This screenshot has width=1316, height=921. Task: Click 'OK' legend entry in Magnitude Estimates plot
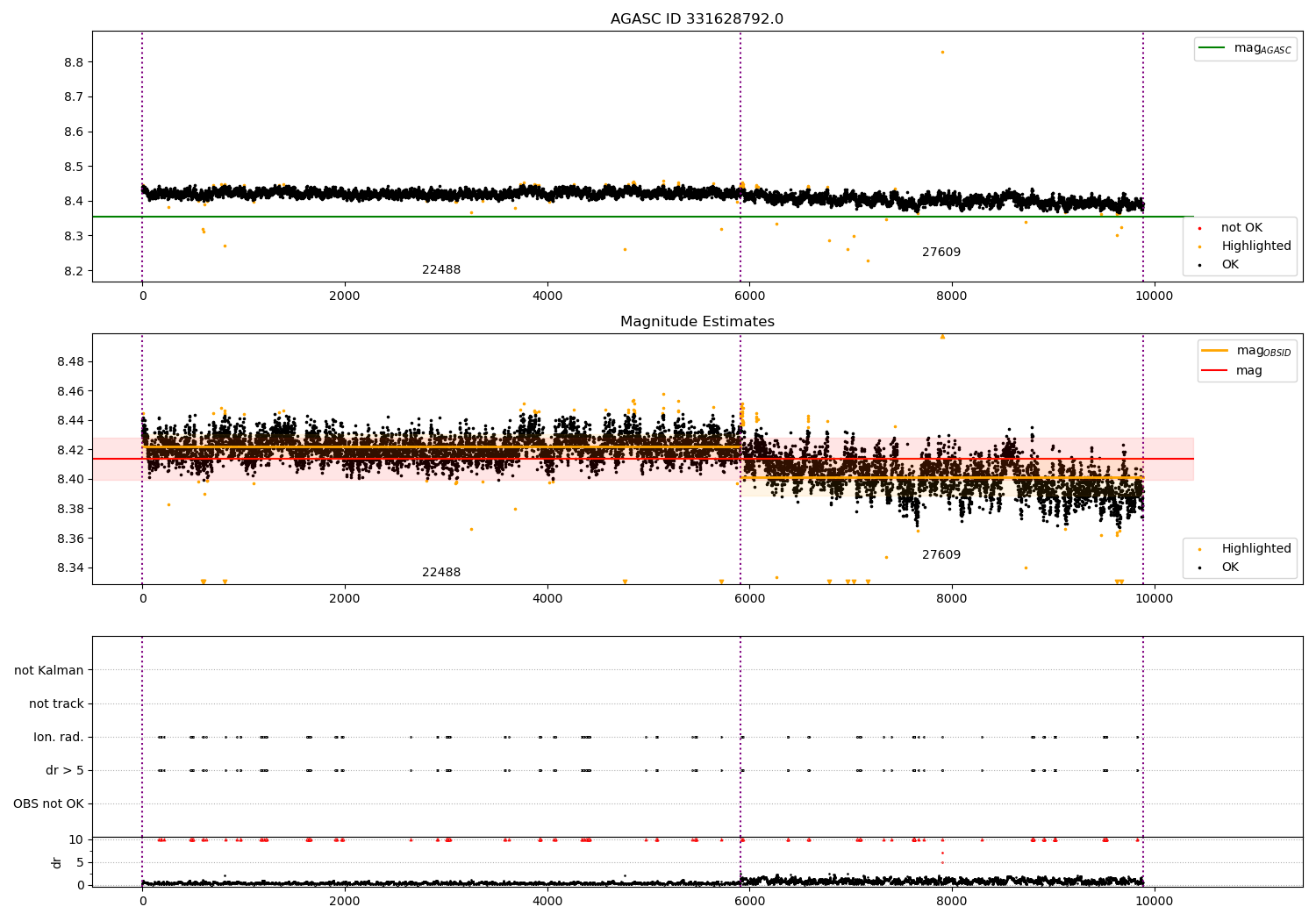click(x=1230, y=568)
